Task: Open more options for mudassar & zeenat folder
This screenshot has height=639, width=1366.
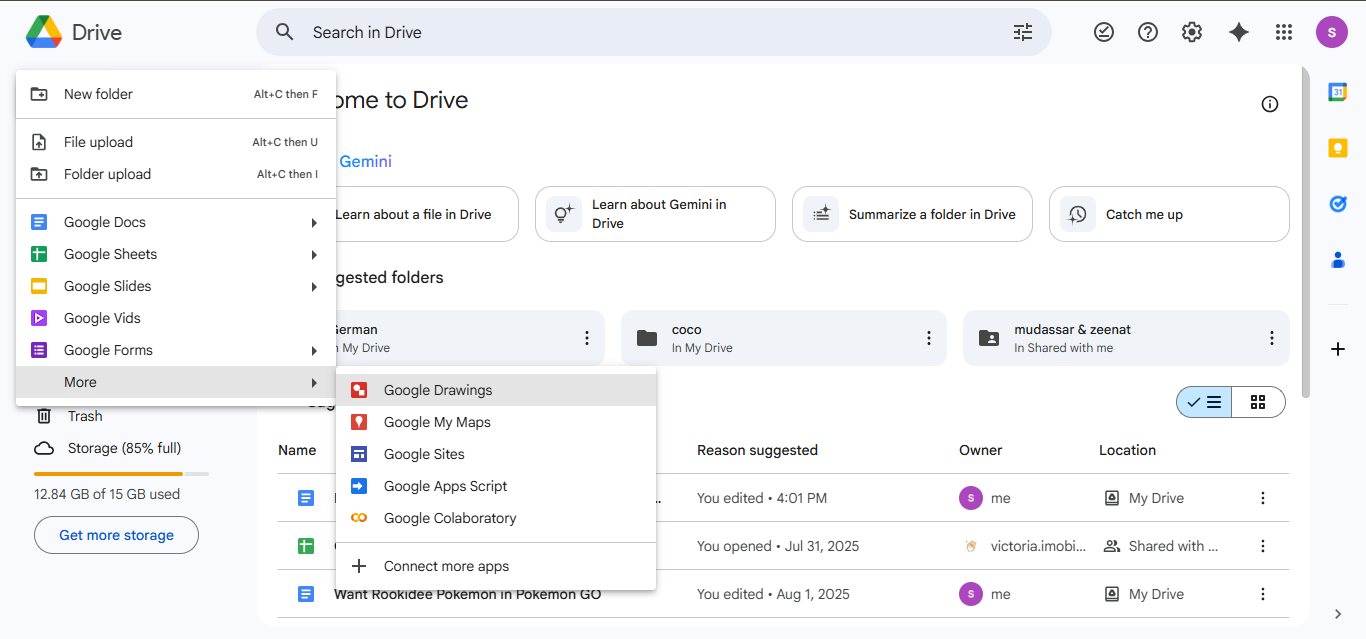Action: click(x=1272, y=338)
